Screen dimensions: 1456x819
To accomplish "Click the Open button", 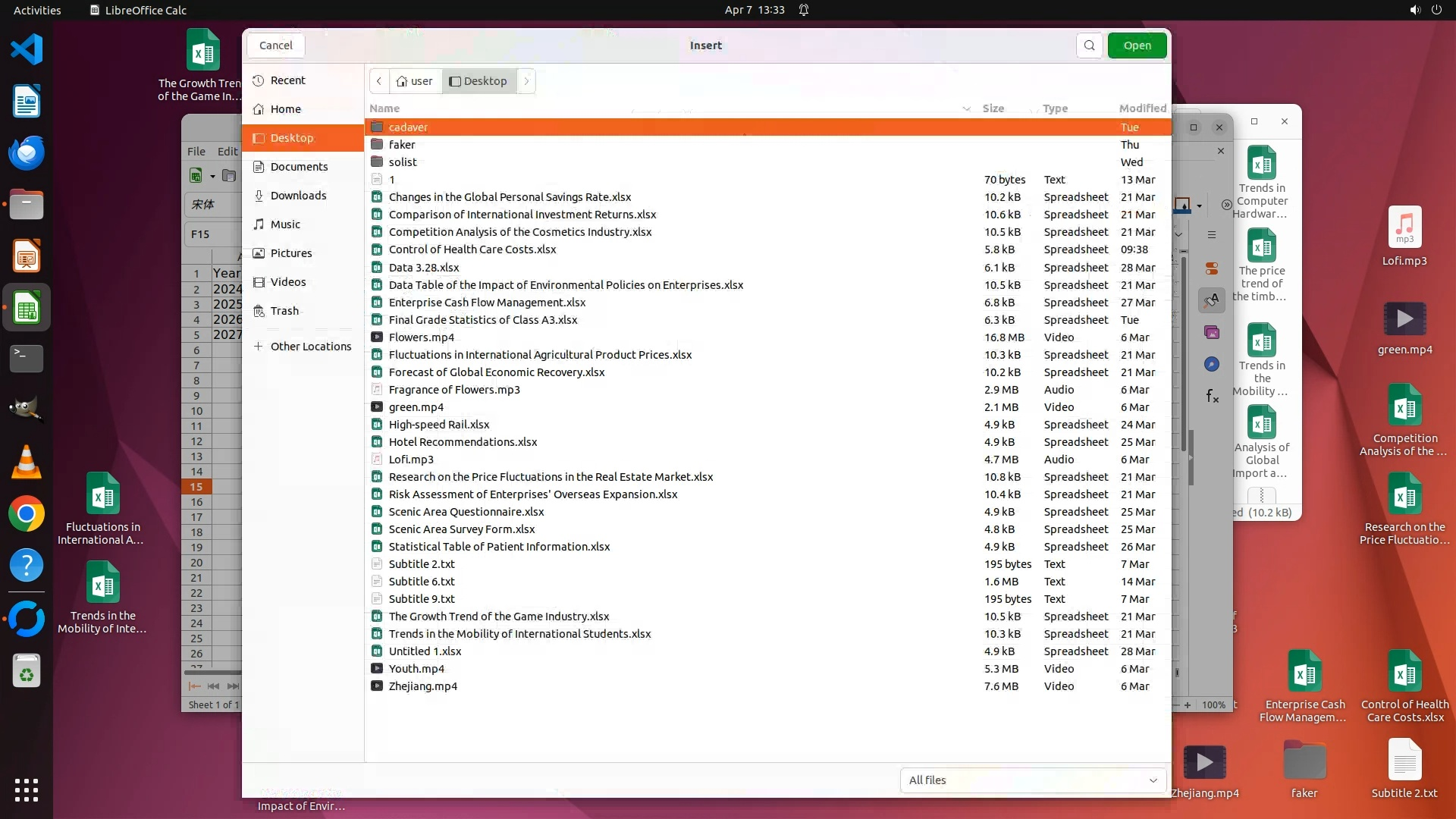I will pyautogui.click(x=1137, y=45).
